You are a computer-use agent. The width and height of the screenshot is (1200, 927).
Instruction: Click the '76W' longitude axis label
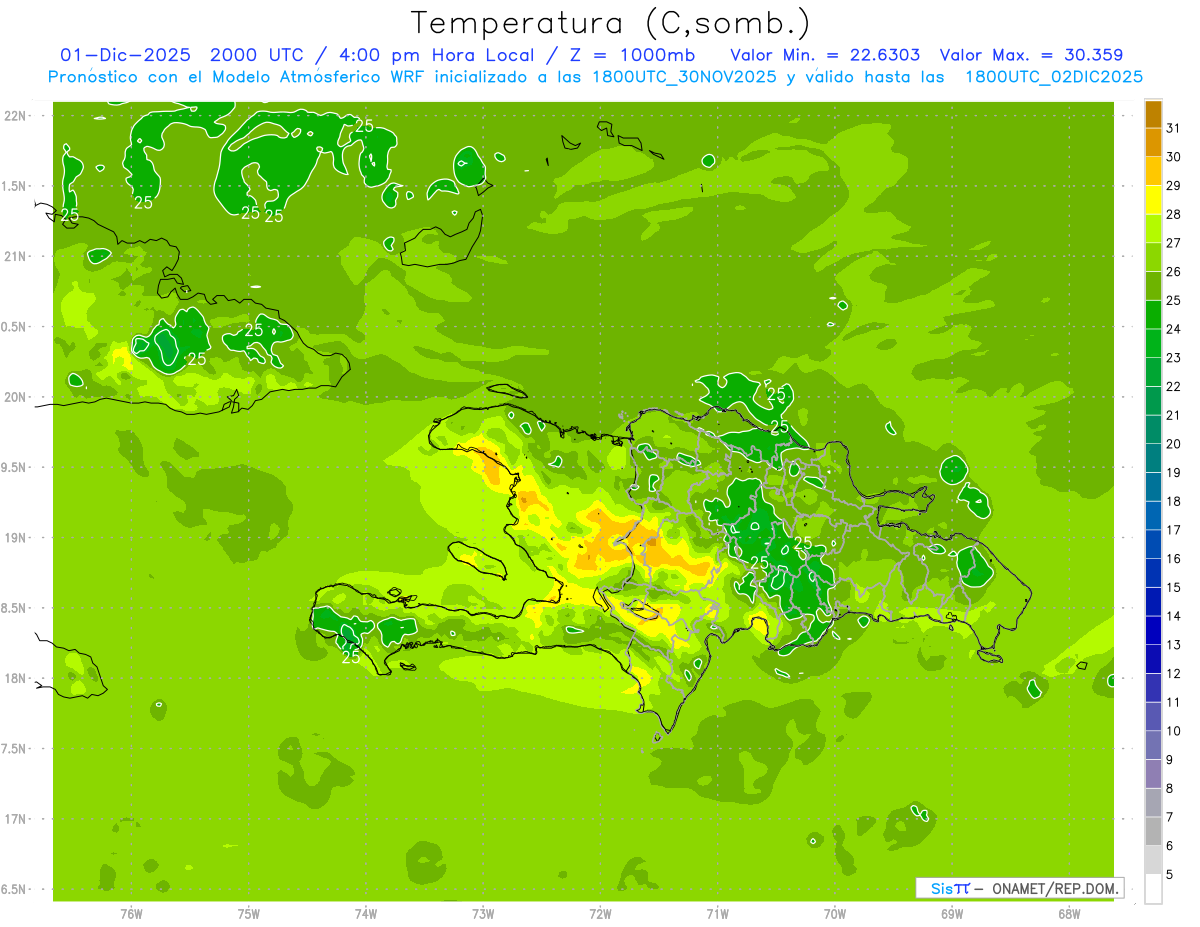coord(131,913)
